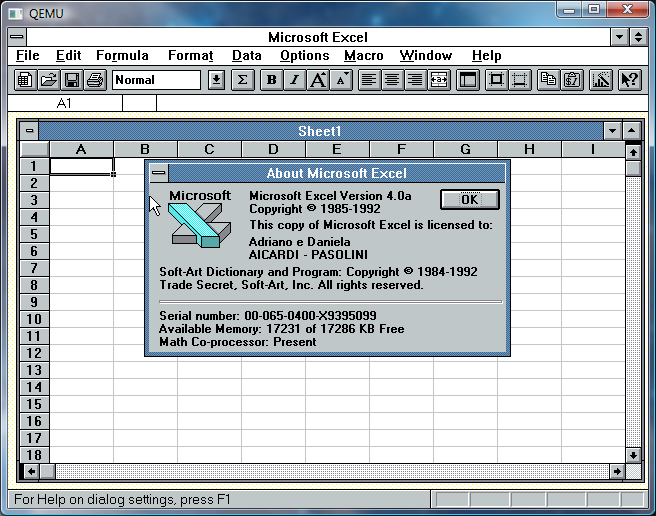Open the Format menu
Image resolution: width=656 pixels, height=516 pixels.
[191, 56]
